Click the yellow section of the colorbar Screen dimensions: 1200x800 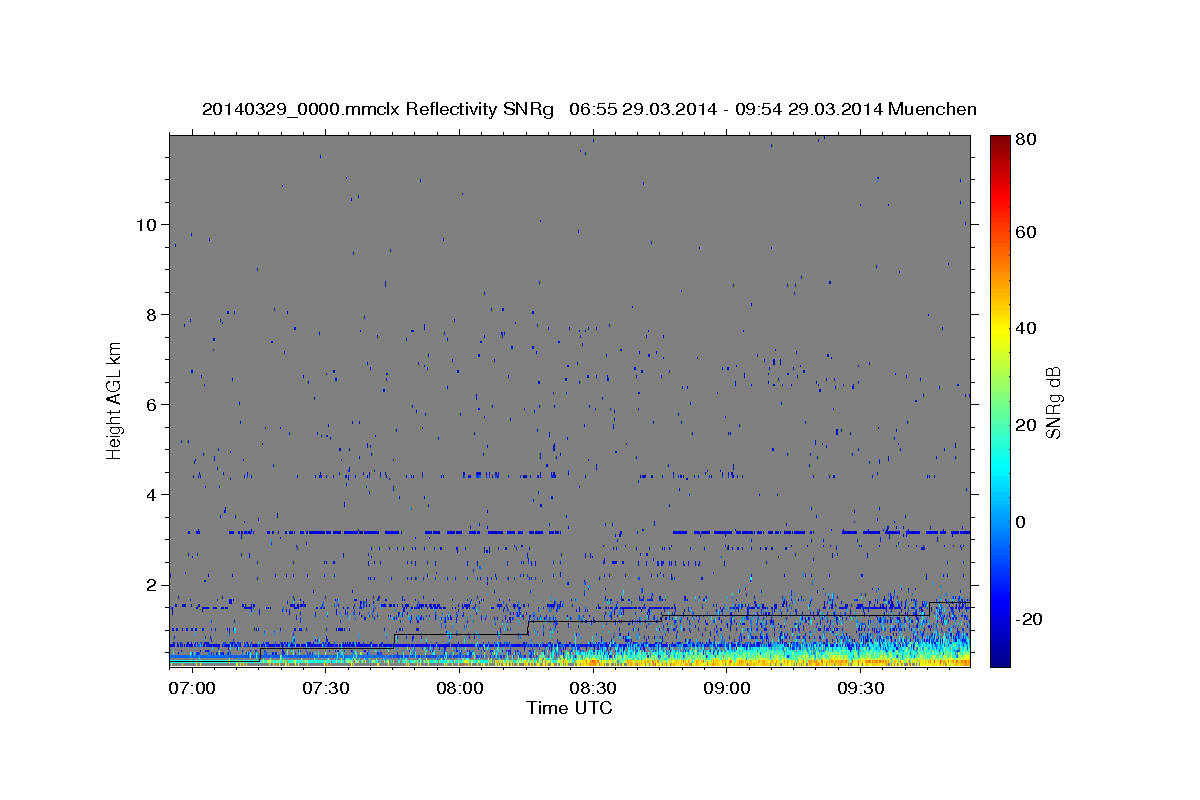(999, 328)
